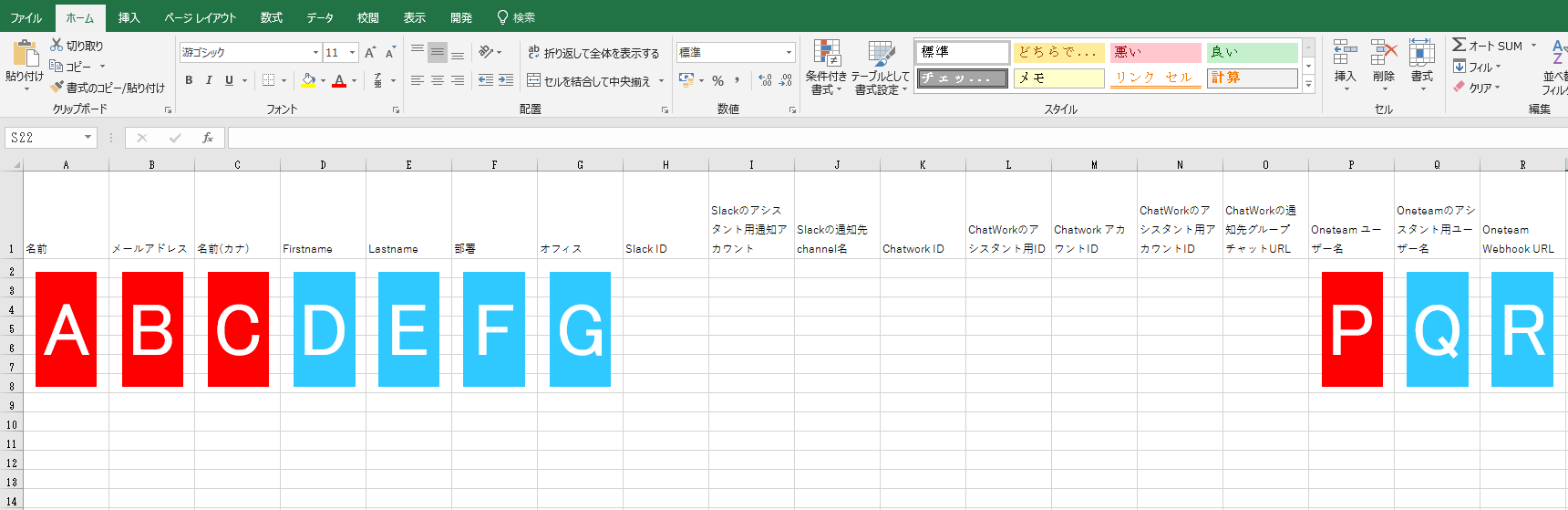Switch to the データ (Data) tab
The image size is (1568, 510).
point(320,18)
